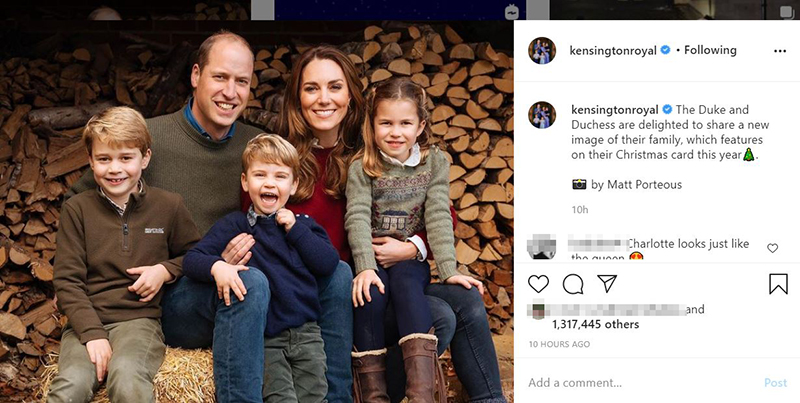Share the post via paper plane icon
This screenshot has width=800, height=403.
point(606,284)
